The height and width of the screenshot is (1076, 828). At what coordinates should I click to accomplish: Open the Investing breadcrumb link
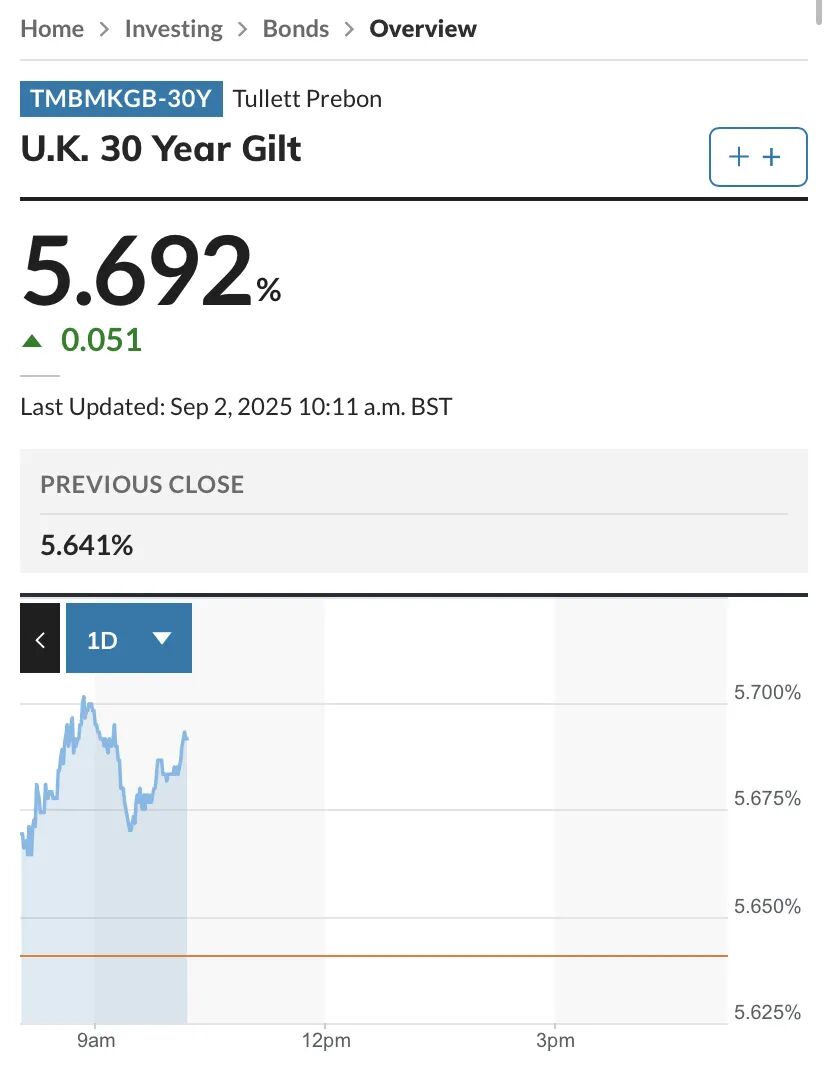coord(173,29)
